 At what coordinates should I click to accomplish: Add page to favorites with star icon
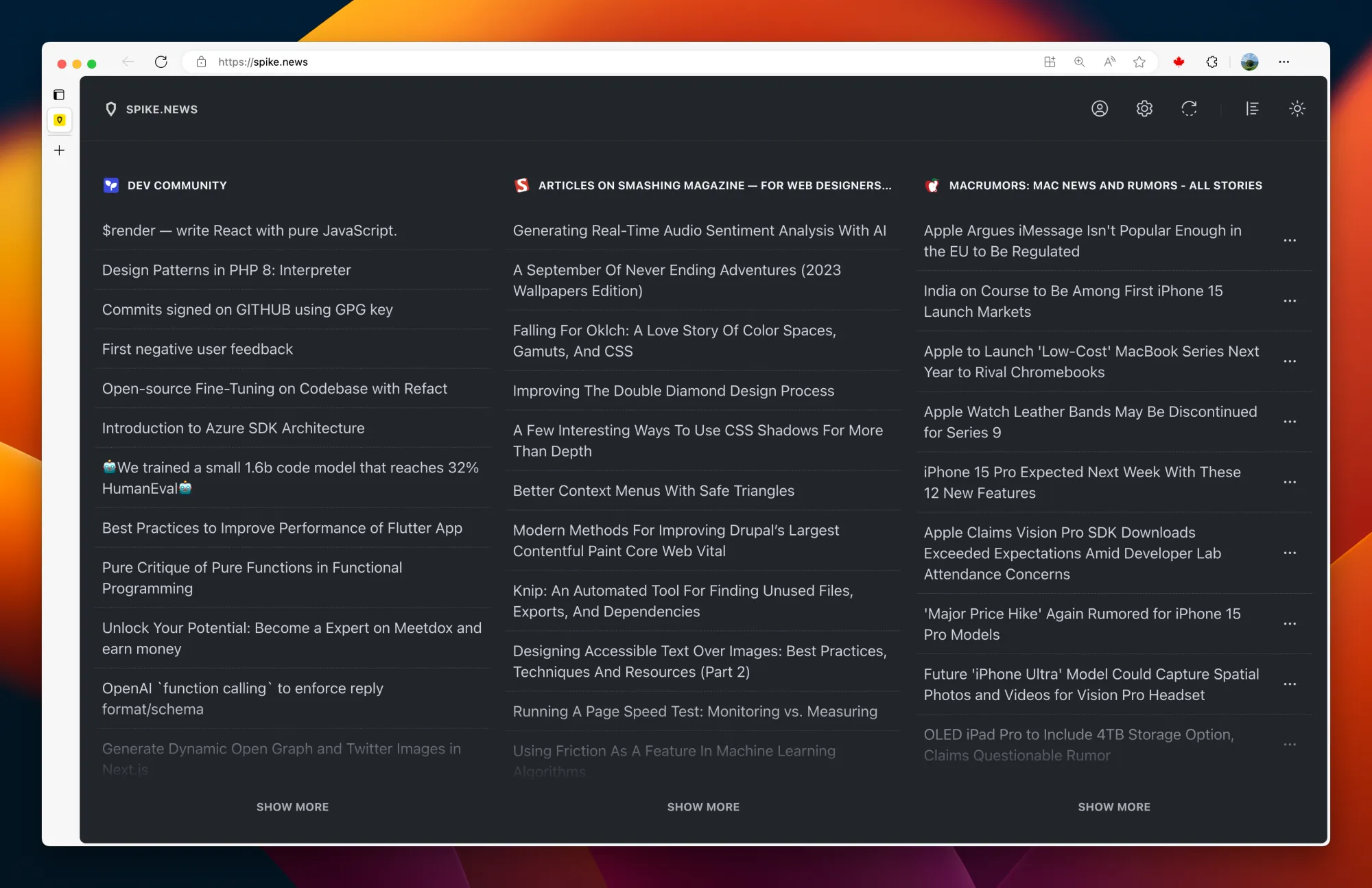pyautogui.click(x=1139, y=62)
